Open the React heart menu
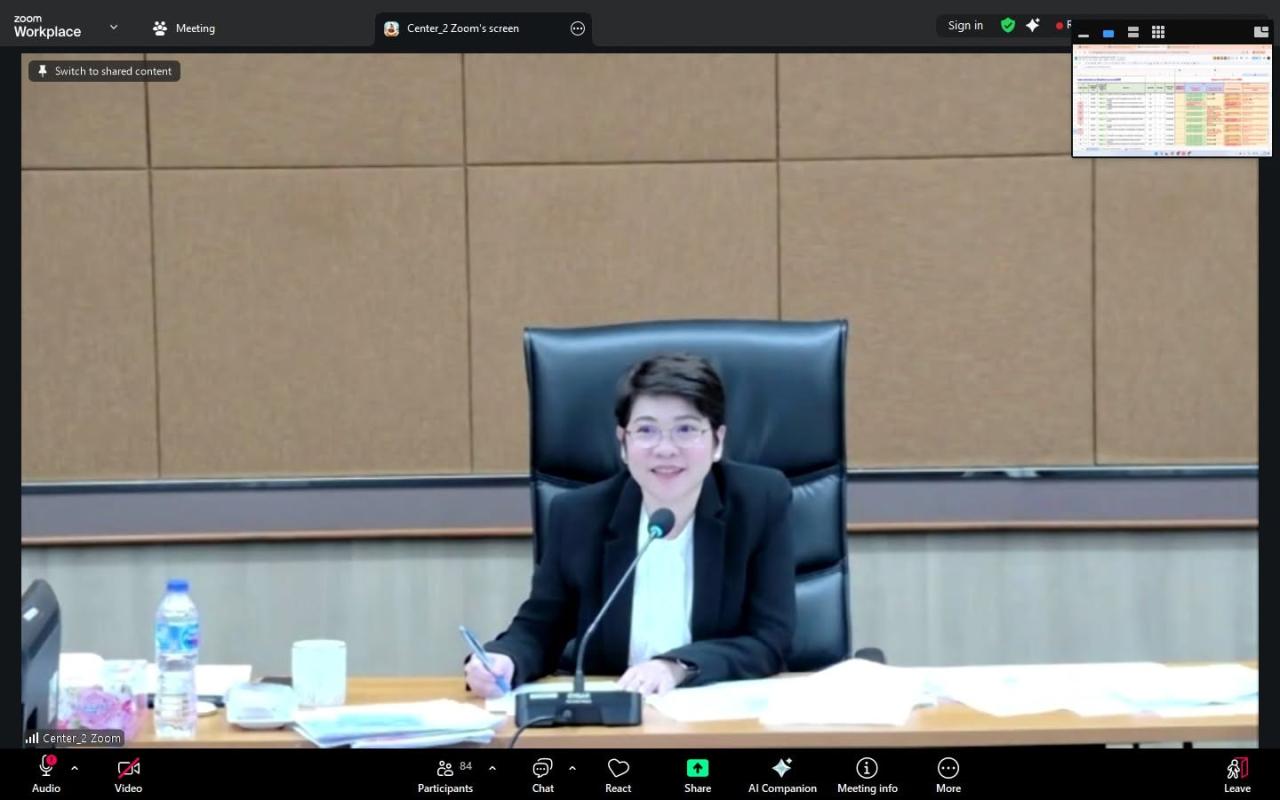 (x=618, y=775)
